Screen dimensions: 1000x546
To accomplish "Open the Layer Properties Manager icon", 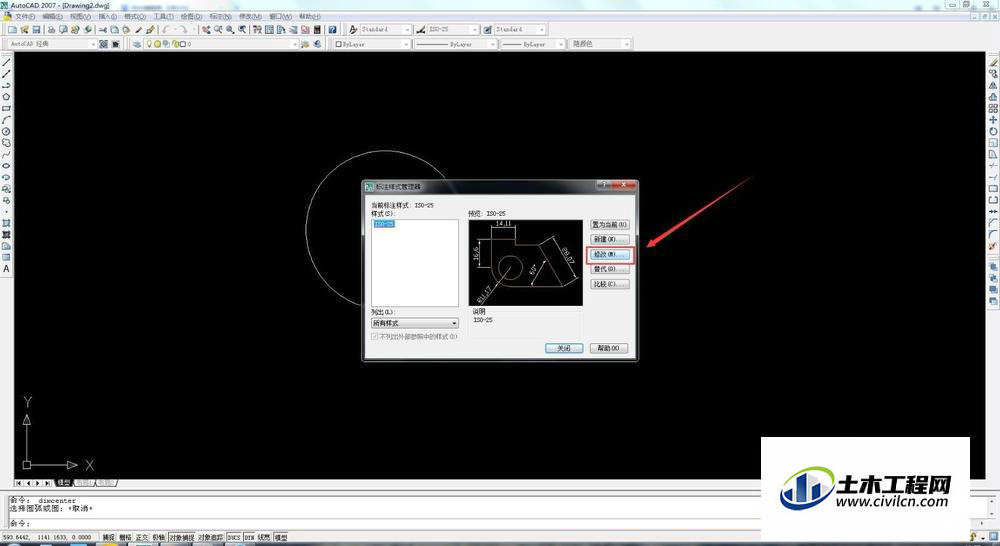I will point(136,44).
